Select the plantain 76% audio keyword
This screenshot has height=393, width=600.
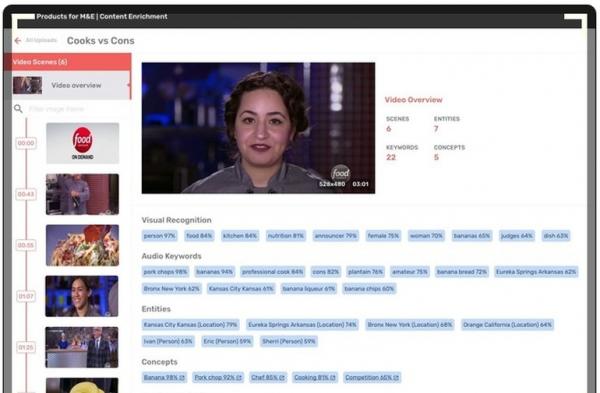pyautogui.click(x=365, y=272)
